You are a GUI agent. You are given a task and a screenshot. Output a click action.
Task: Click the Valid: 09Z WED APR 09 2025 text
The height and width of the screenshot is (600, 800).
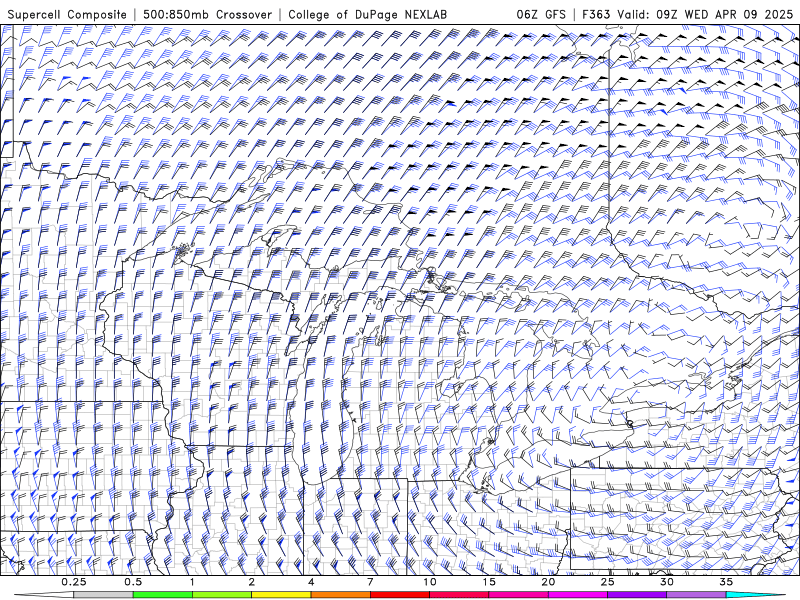coord(705,14)
